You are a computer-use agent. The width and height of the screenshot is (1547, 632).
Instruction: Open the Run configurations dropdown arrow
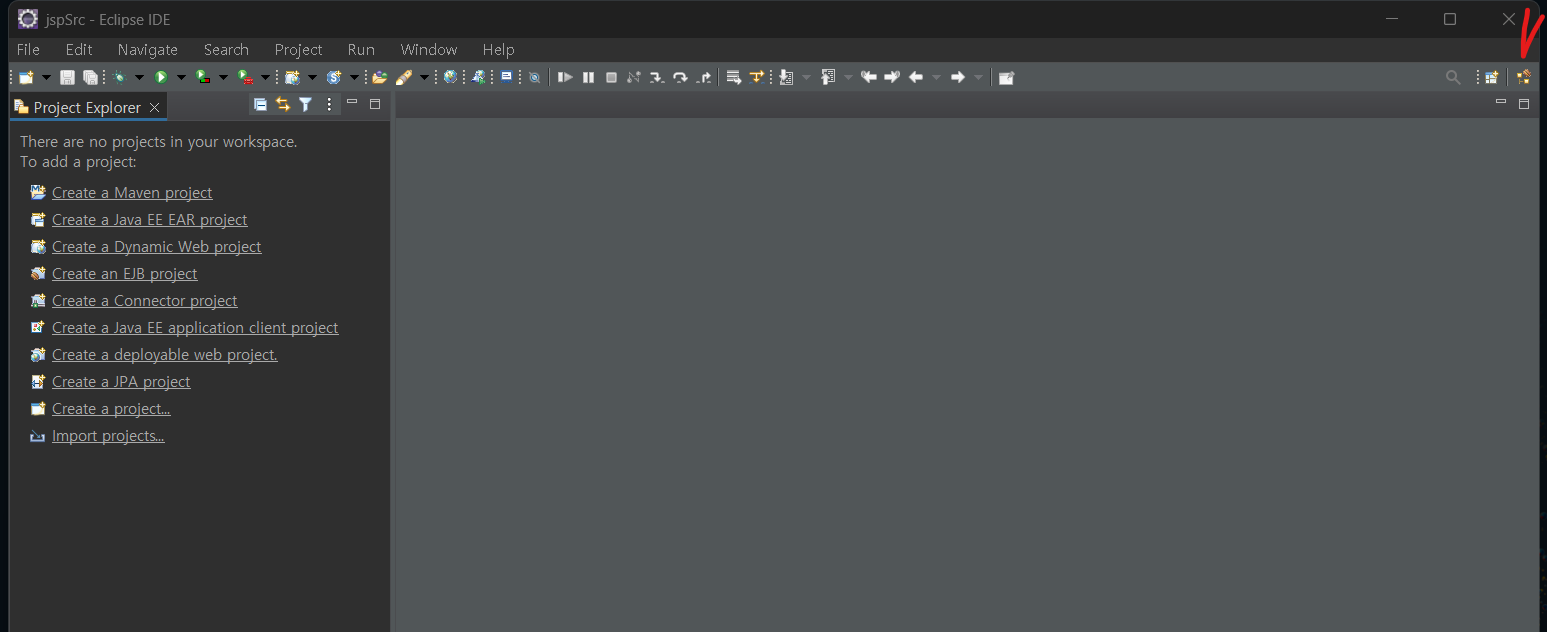(182, 77)
